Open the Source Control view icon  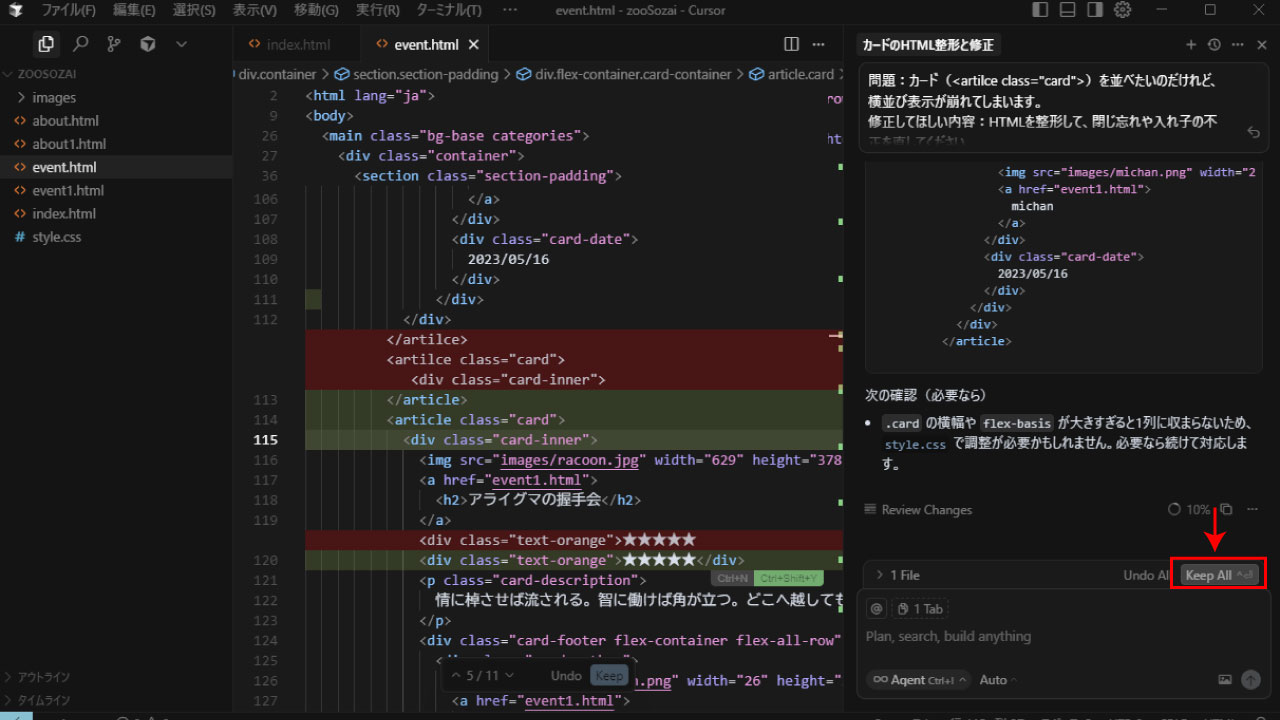pyautogui.click(x=114, y=44)
